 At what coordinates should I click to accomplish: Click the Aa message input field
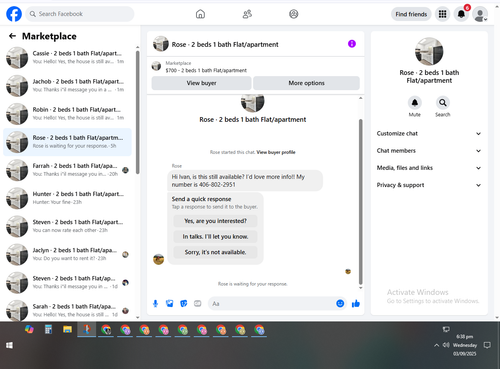[272, 304]
